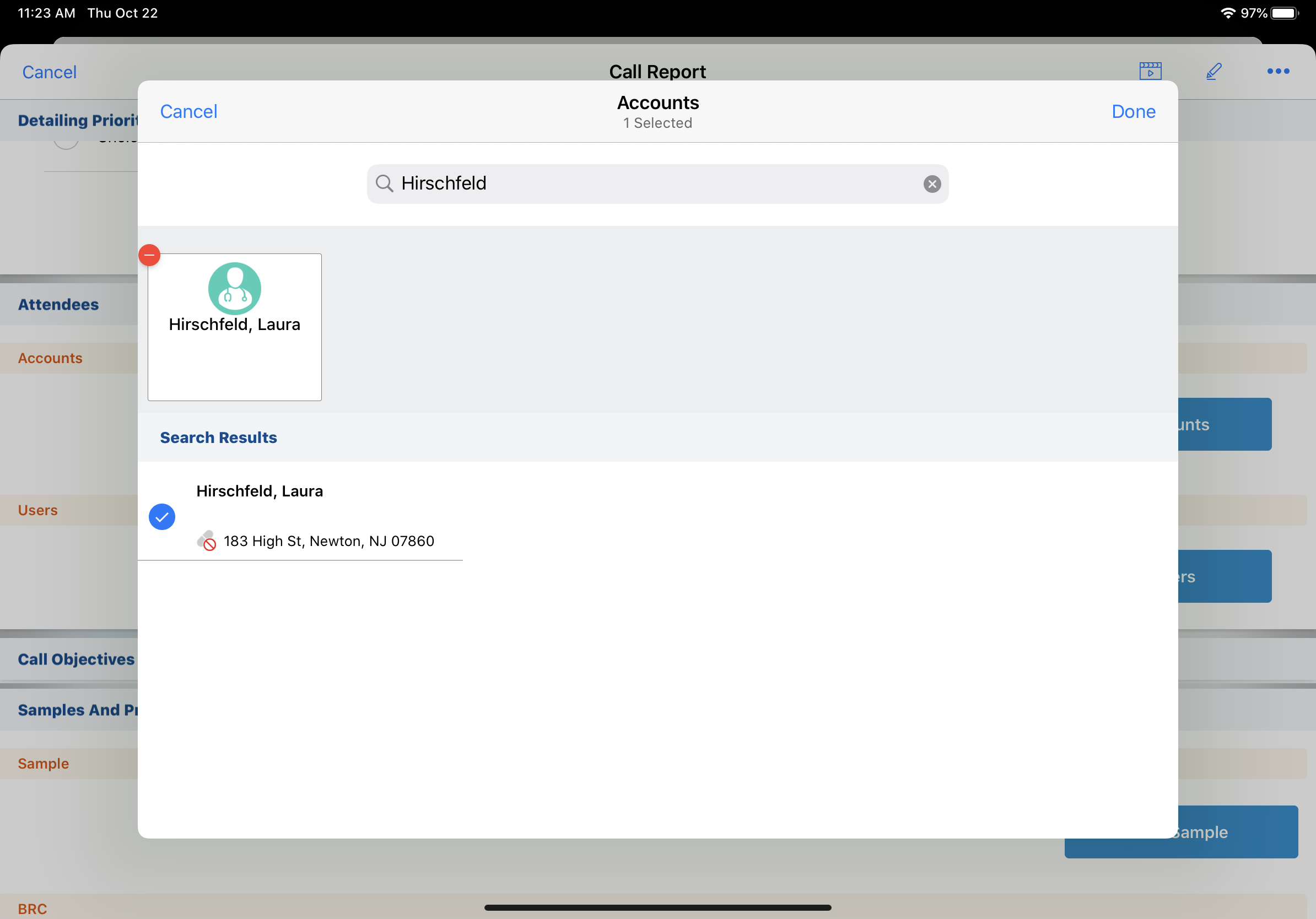
Task: Tap the Detailing Priorities section header
Action: 77,120
